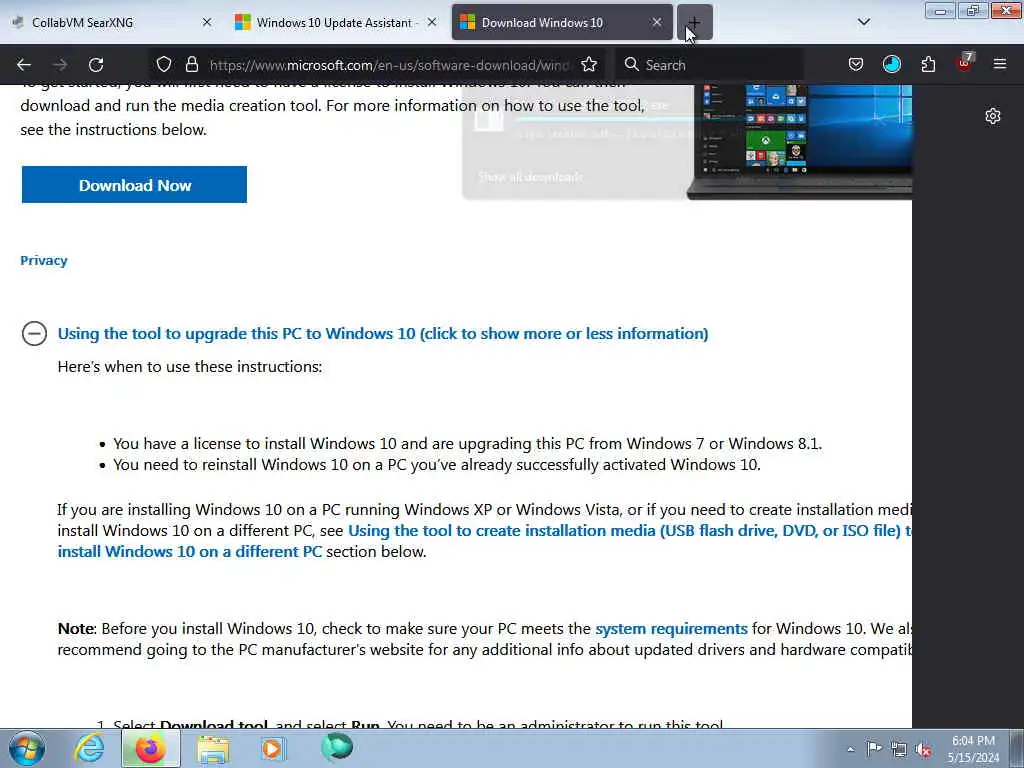Click the blue circular downloads progress icon
The height and width of the screenshot is (768, 1024).
pyautogui.click(x=891, y=64)
